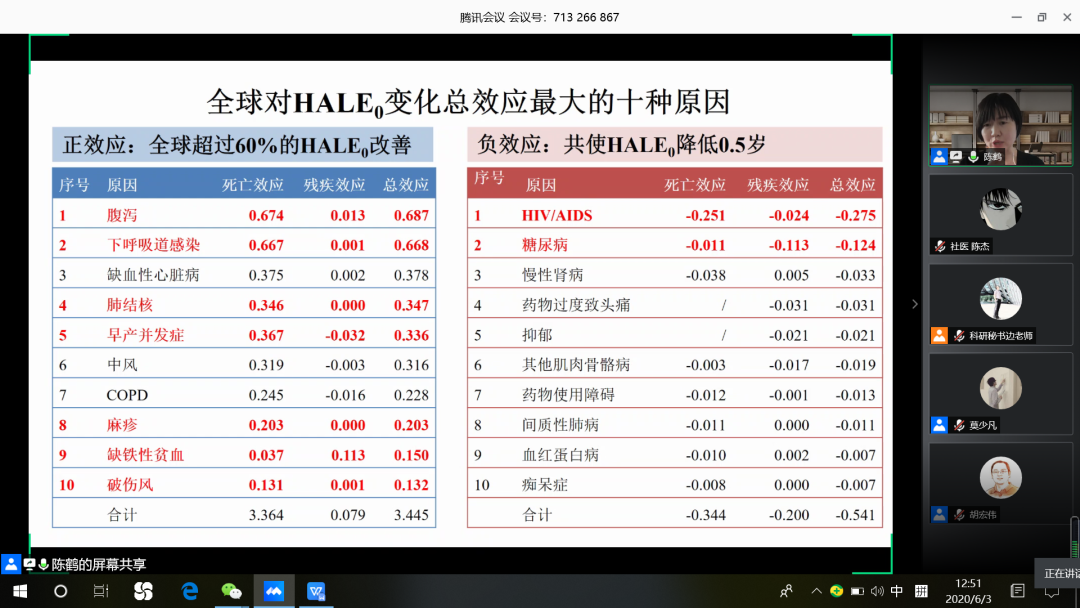
Task: Click the volume icon to adjust sound level
Action: point(877,590)
